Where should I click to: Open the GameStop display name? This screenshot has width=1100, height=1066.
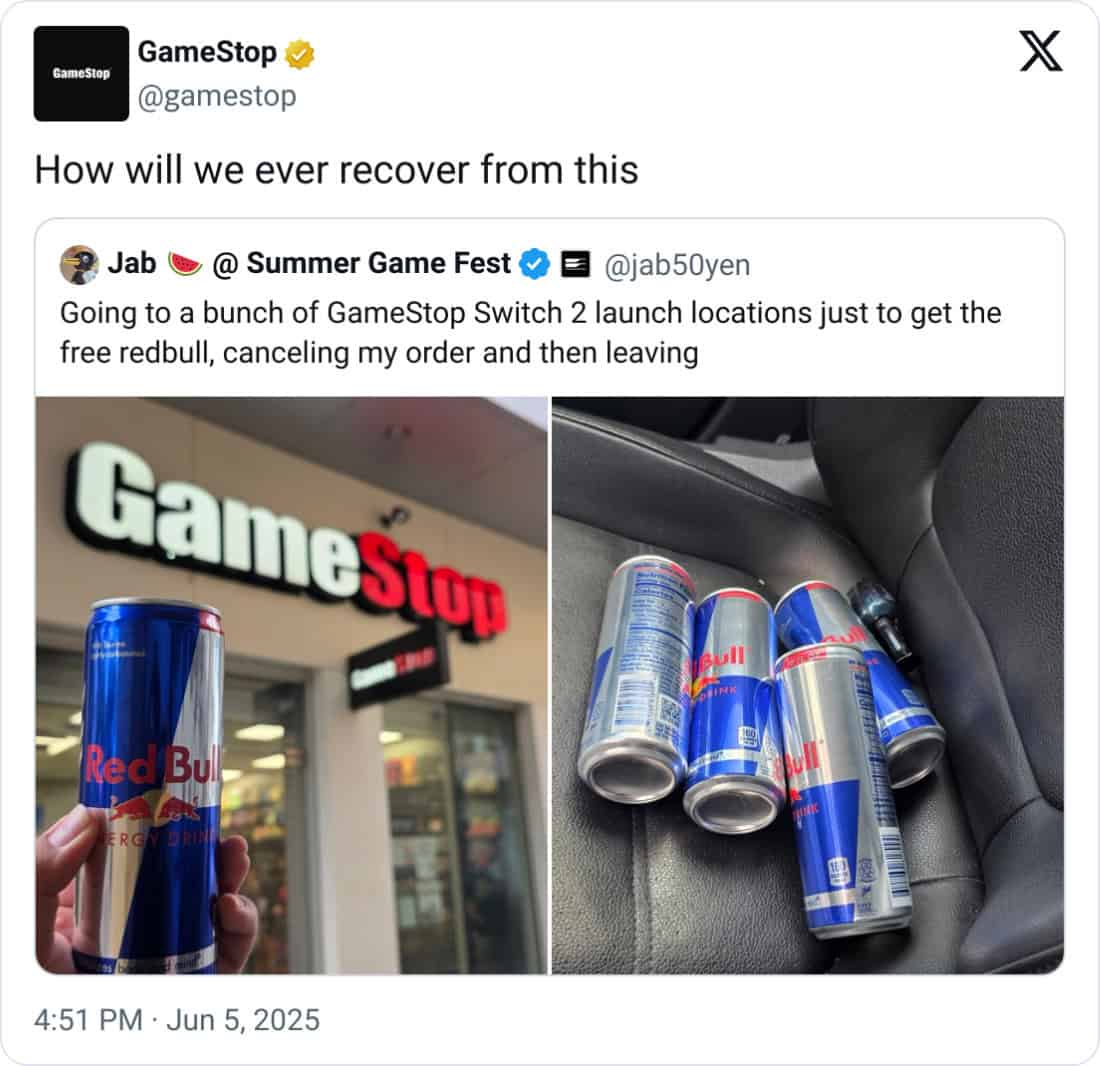click(207, 52)
